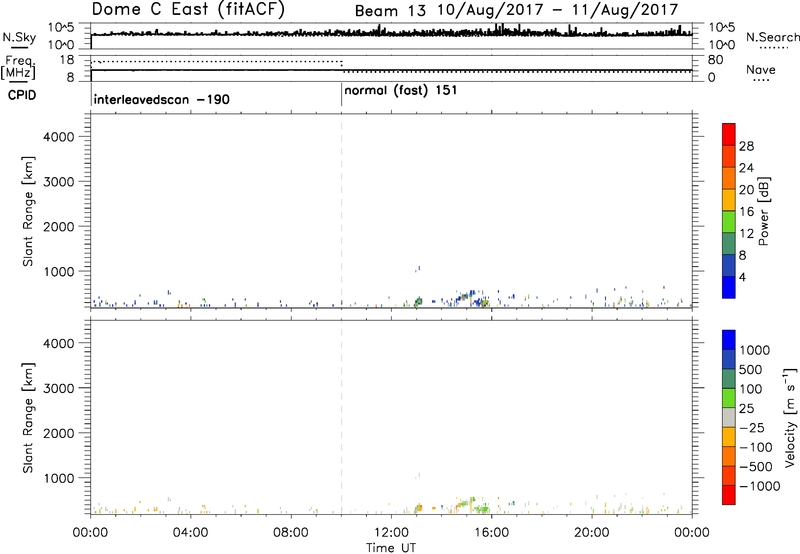Viewport: 800px width, 554px height.
Task: Click the orange echo cluster near 13:00 in velocity panel
Action: click(419, 508)
